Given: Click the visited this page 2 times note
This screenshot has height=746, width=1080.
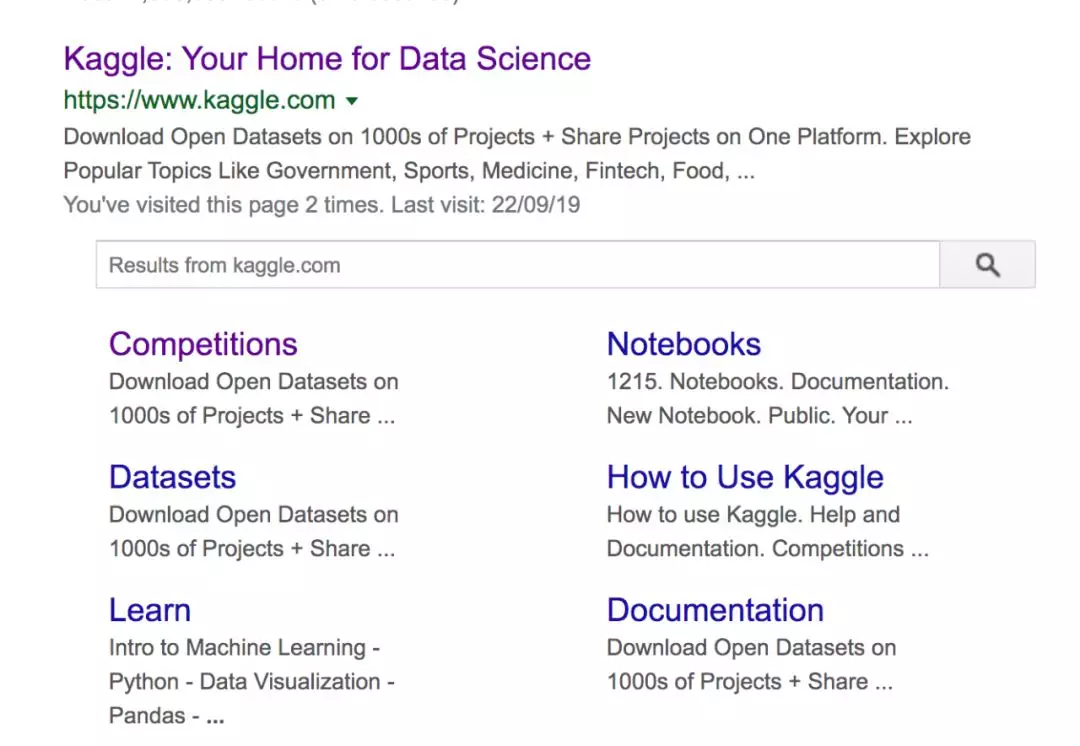Looking at the screenshot, I should (x=224, y=205).
